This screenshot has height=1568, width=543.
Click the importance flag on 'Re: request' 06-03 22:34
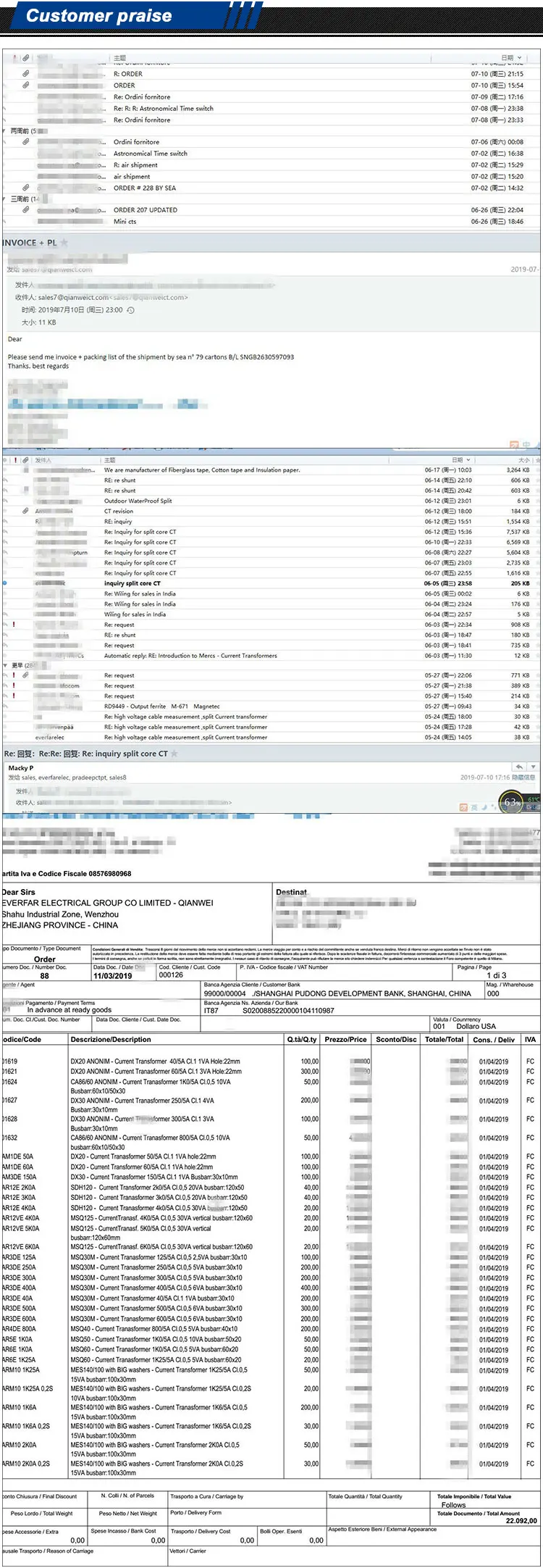[x=14, y=624]
